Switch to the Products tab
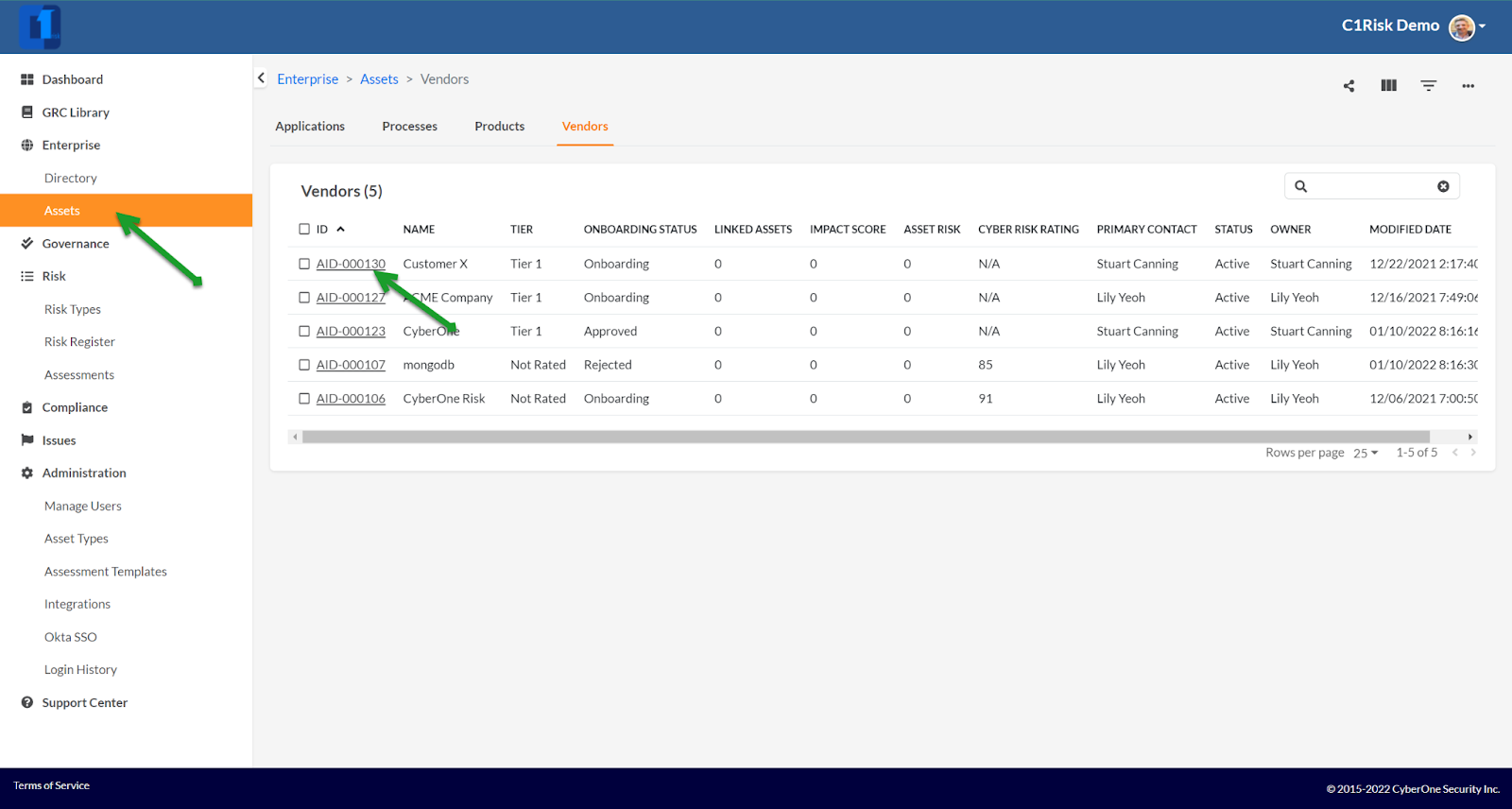1512x809 pixels. 499,127
